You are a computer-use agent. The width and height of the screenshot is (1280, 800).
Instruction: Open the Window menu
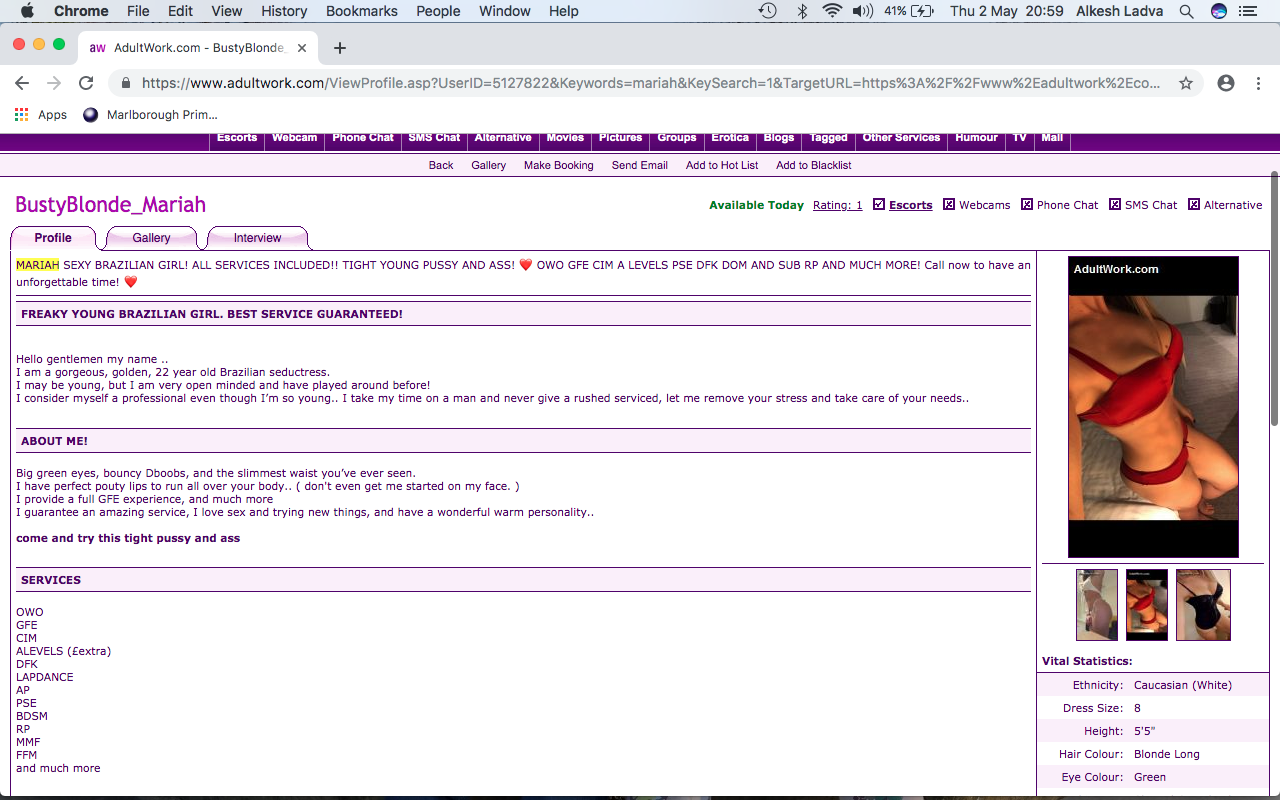click(505, 11)
